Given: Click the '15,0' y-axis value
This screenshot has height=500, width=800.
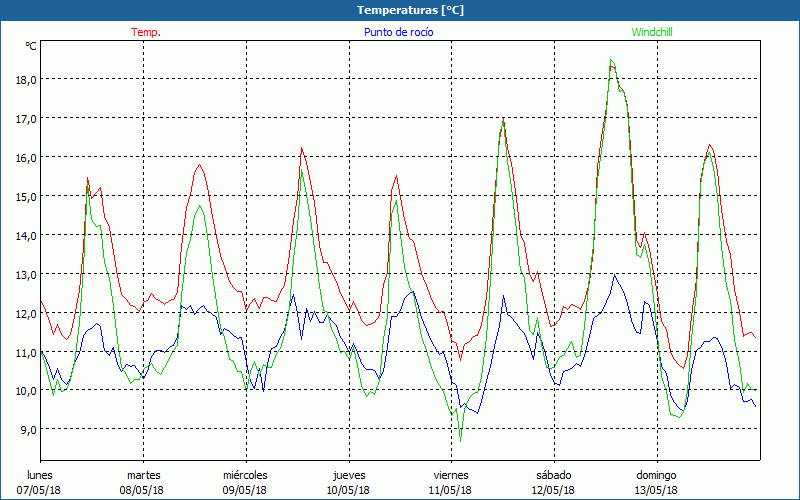Looking at the screenshot, I should 27,196.
